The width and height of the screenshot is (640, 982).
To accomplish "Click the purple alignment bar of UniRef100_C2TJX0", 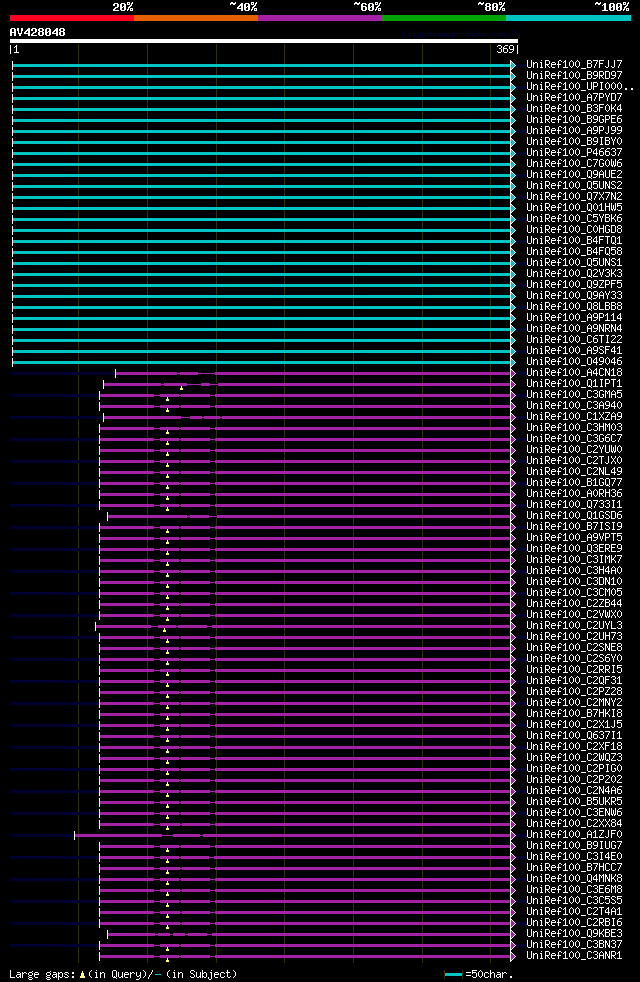I will [x=306, y=461].
